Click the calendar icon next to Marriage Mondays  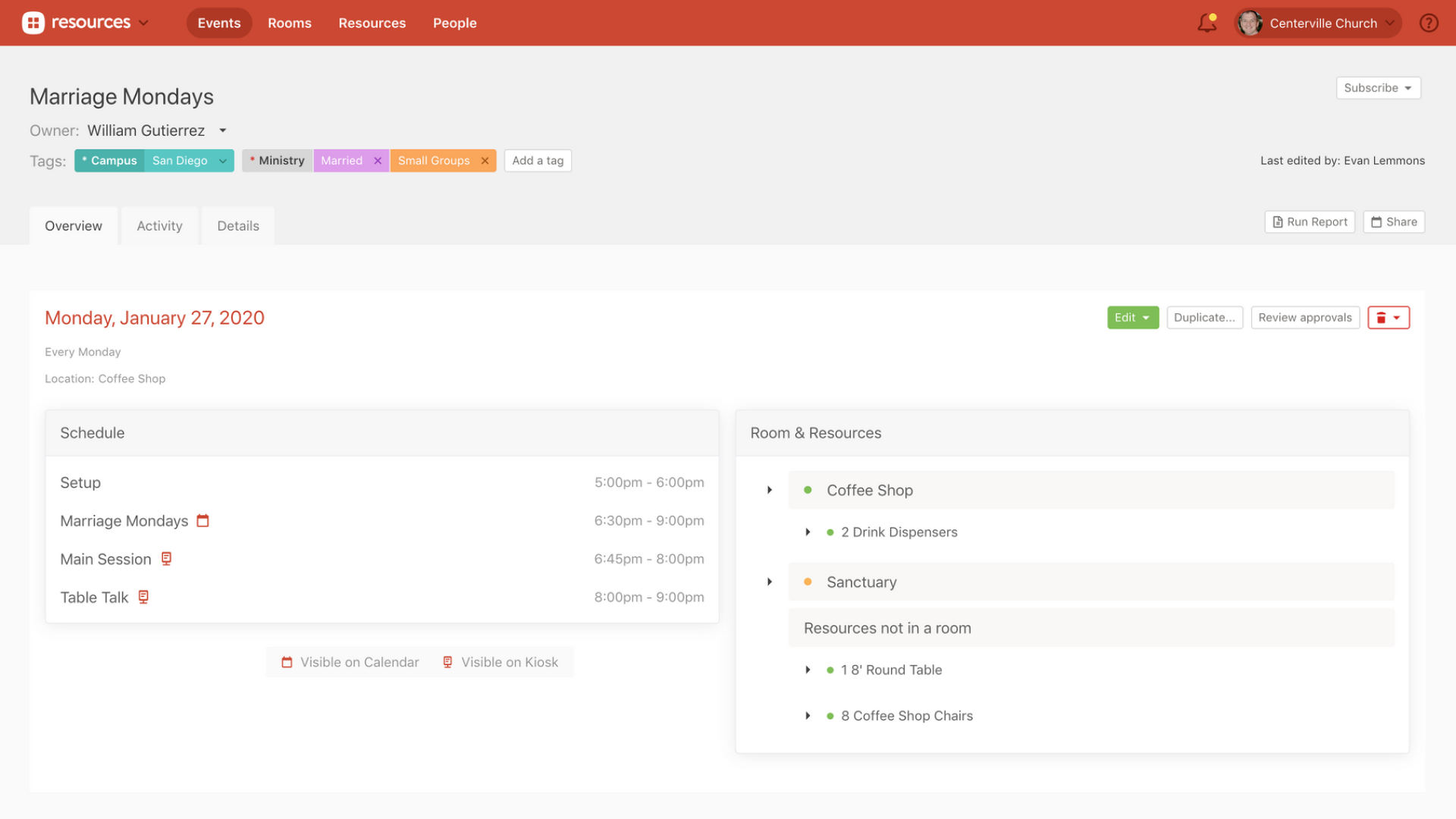tap(202, 520)
